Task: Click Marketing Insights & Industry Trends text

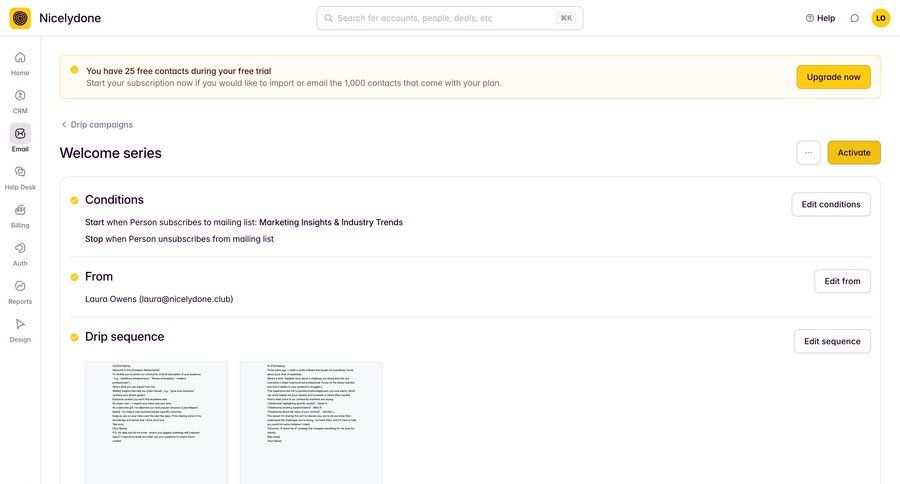Action: pyautogui.click(x=331, y=222)
